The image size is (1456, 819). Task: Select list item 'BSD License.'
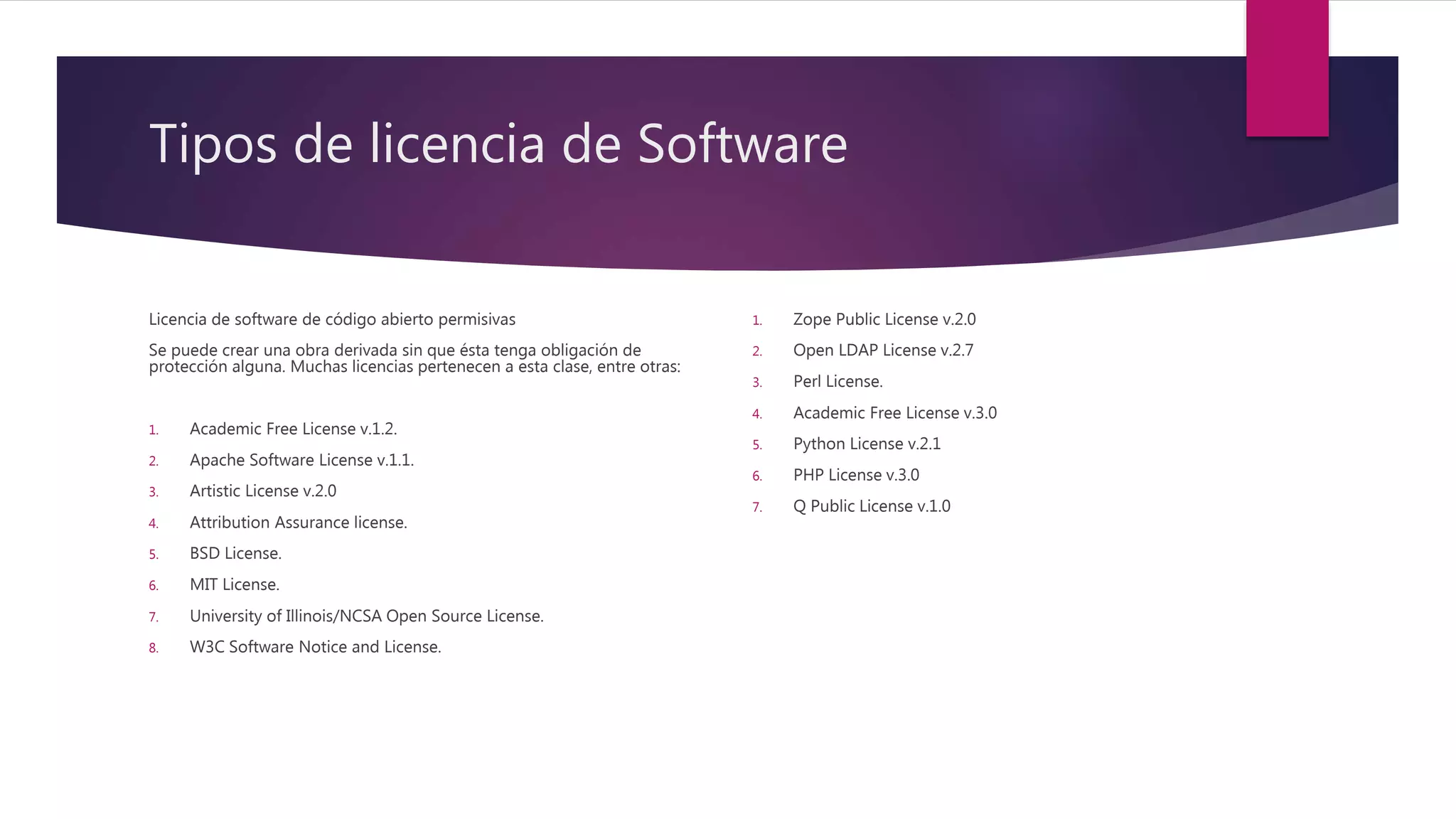click(x=235, y=553)
